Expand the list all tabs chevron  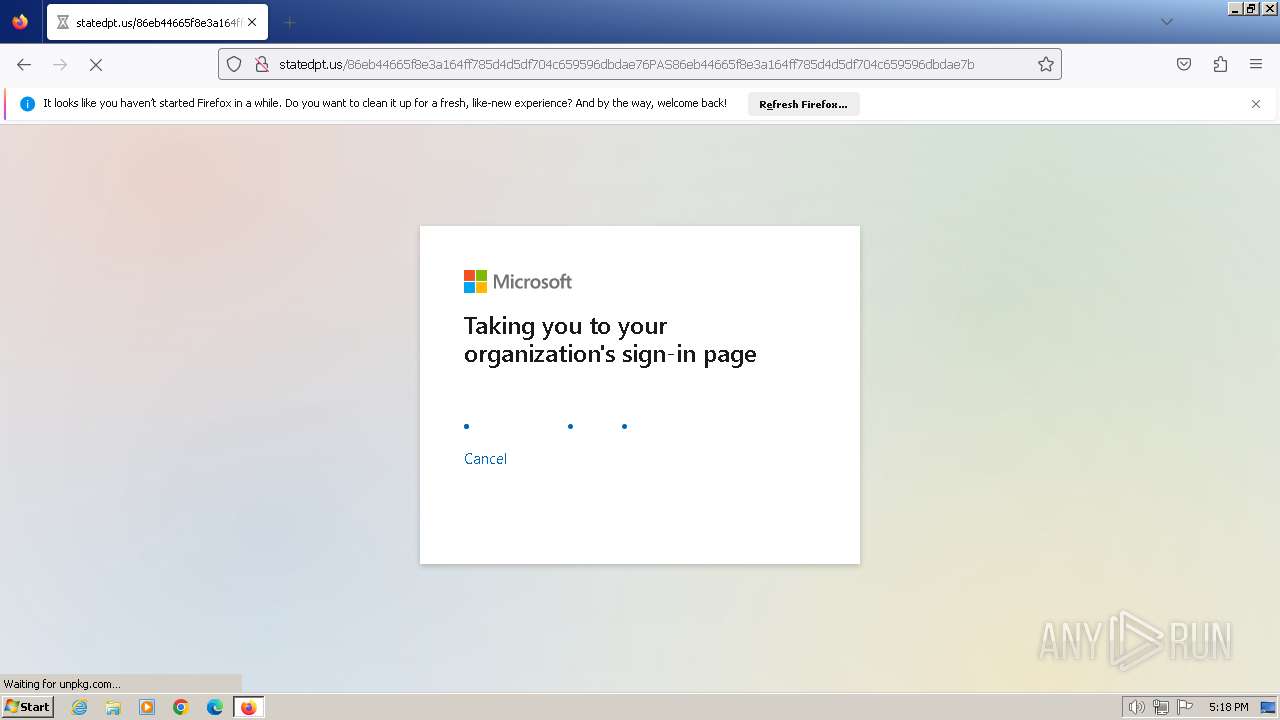pyautogui.click(x=1166, y=22)
